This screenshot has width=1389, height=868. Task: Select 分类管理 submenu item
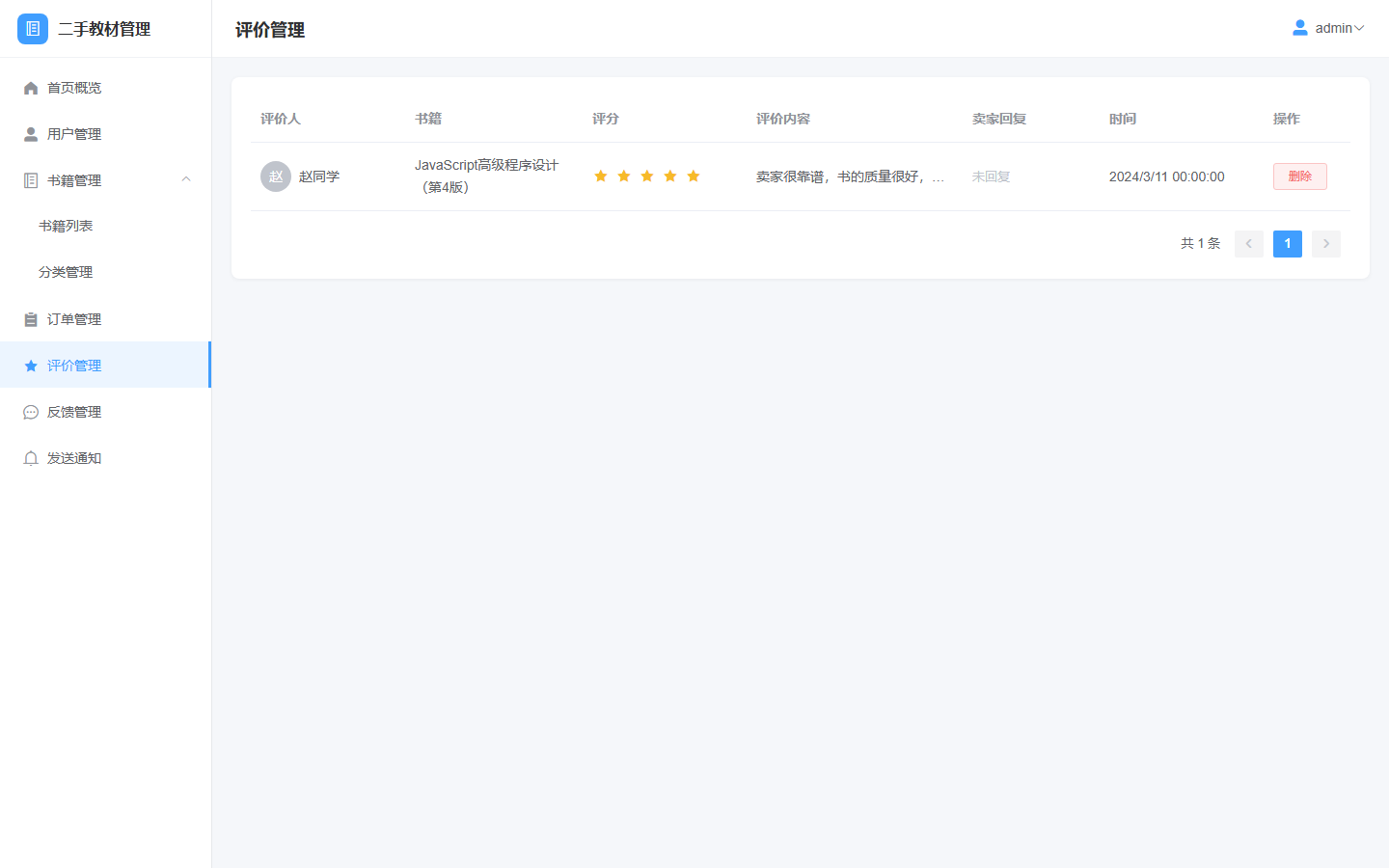click(105, 272)
